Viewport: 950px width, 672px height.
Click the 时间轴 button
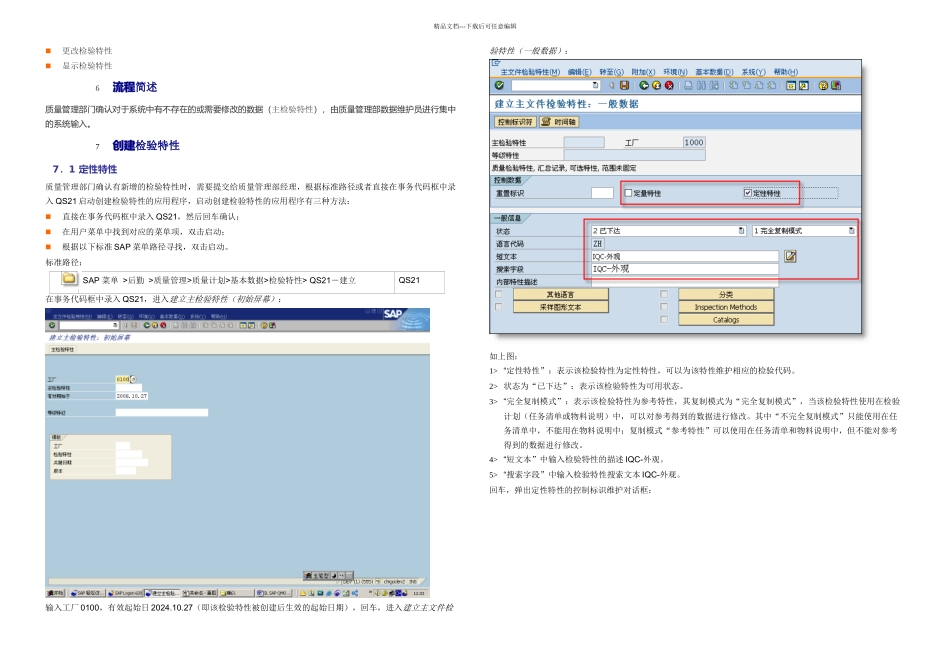(x=559, y=122)
